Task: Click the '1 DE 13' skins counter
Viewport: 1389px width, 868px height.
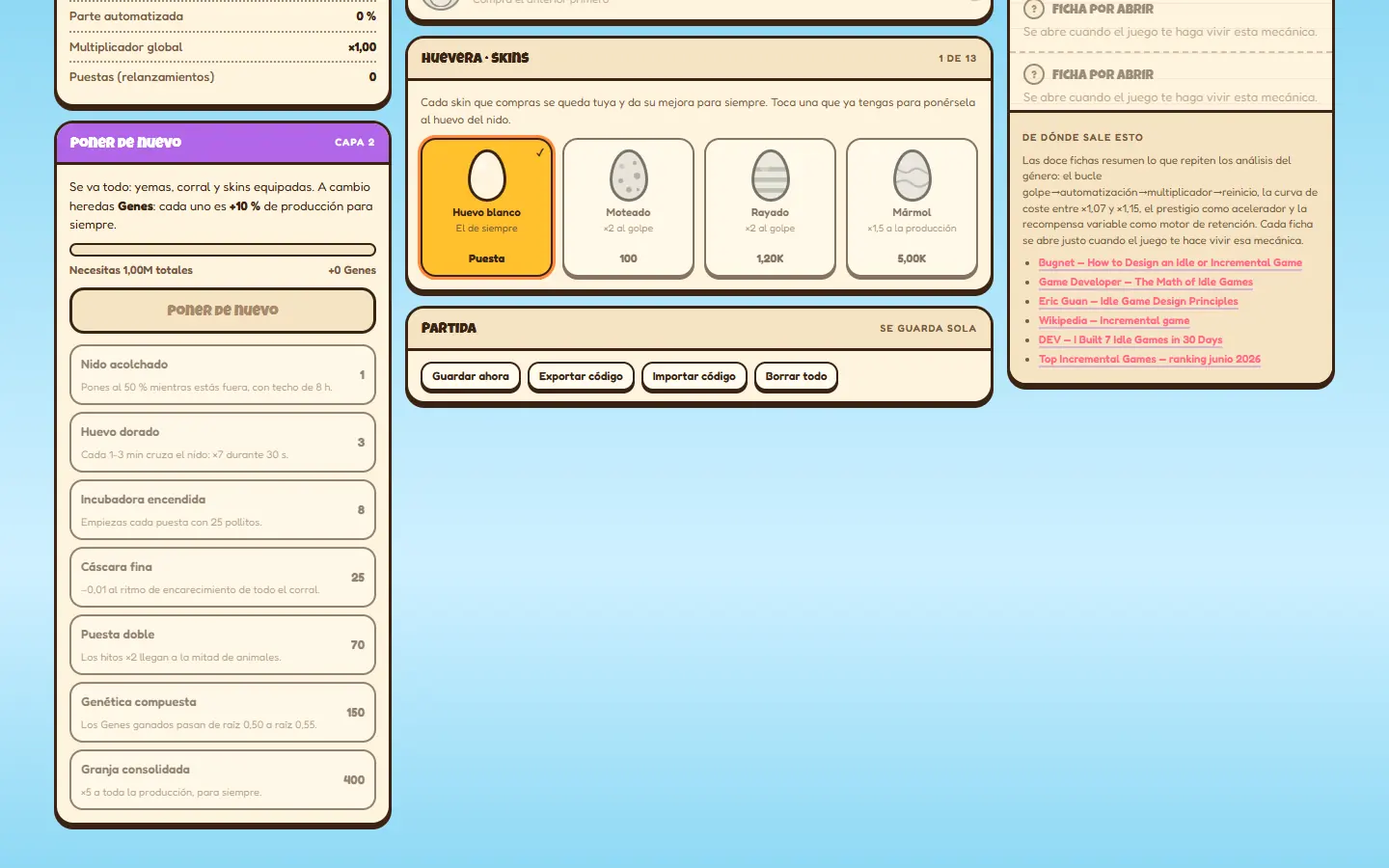Action: [x=957, y=58]
